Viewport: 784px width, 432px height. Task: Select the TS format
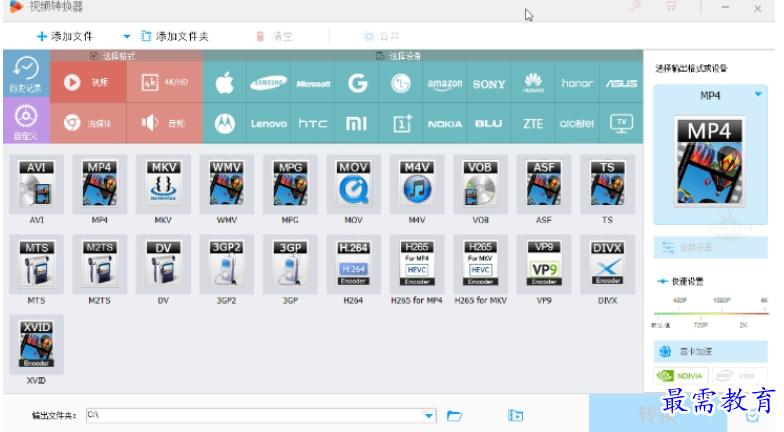click(x=608, y=184)
